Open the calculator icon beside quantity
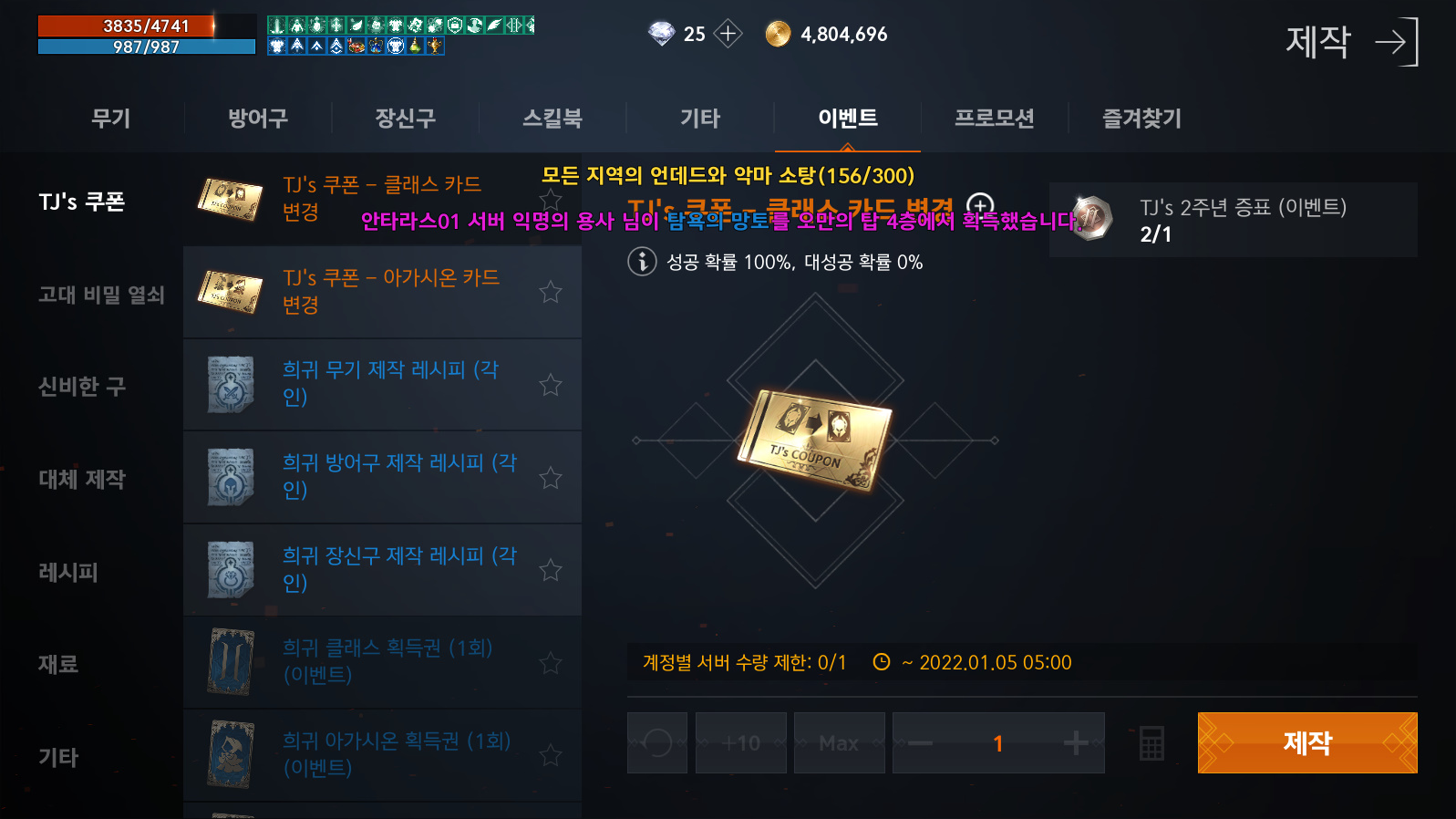Viewport: 1456px width, 819px height. (x=1151, y=743)
